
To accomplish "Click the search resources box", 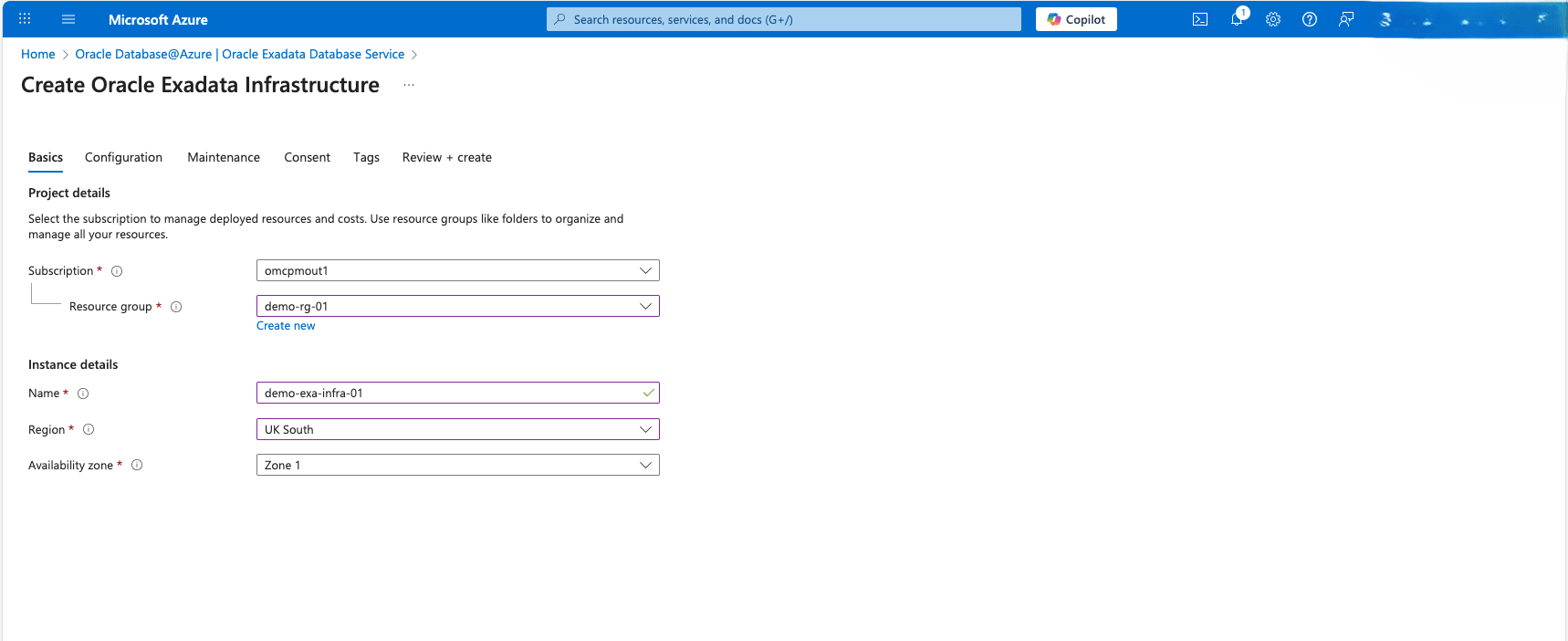I will tap(784, 19).
